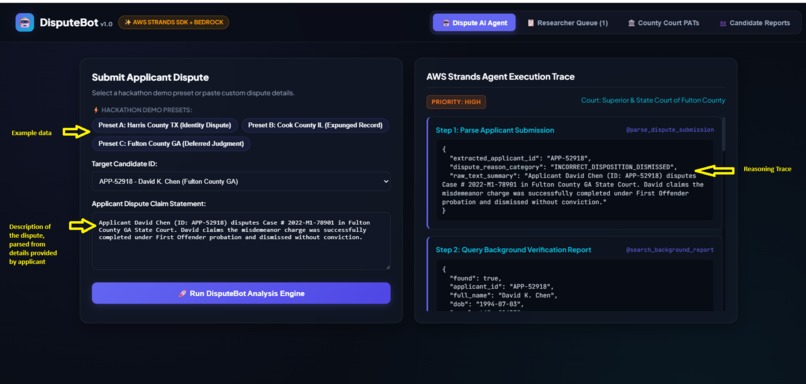Click the Dispute AI Agent robot icon
Viewport: 806px width, 384px height.
click(x=446, y=23)
